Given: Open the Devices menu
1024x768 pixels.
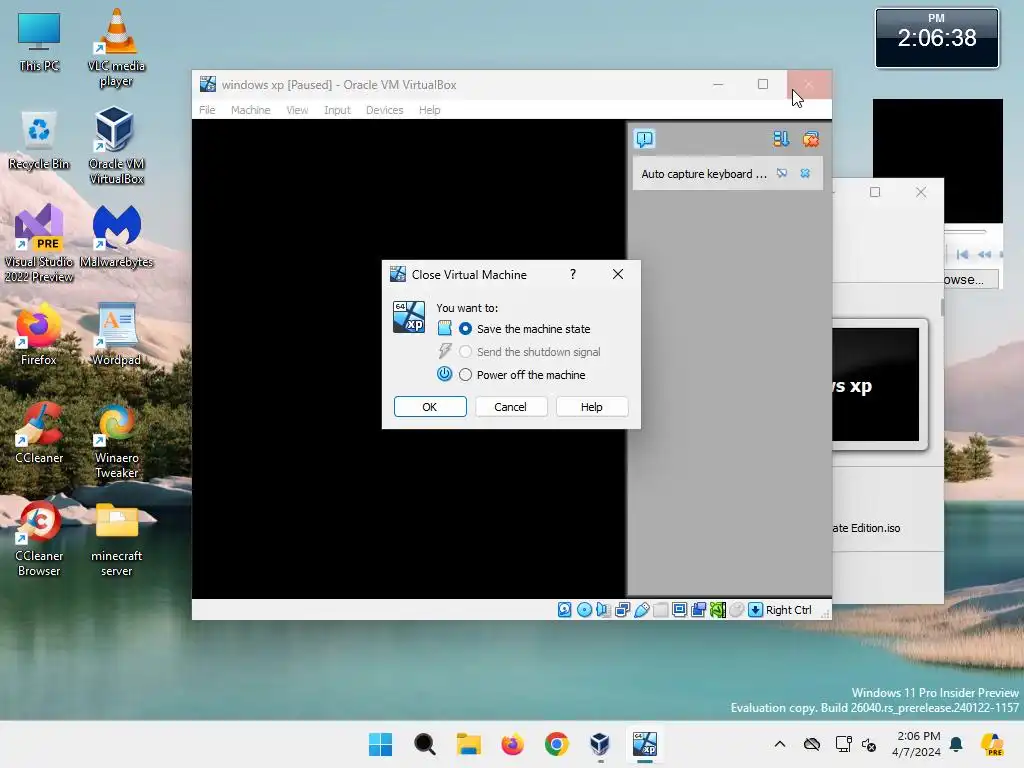Looking at the screenshot, I should pyautogui.click(x=384, y=110).
